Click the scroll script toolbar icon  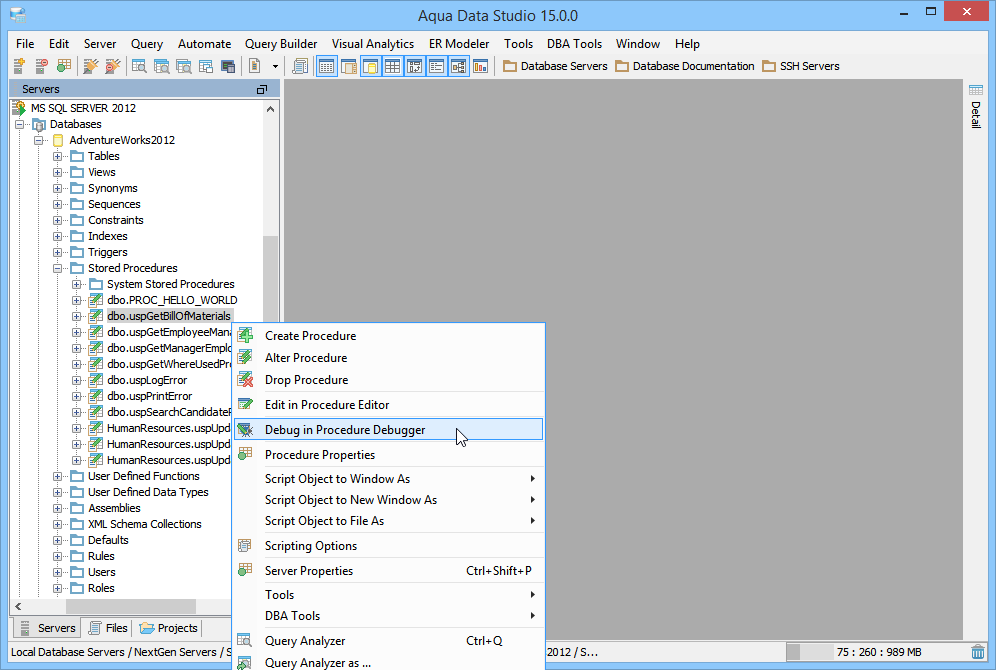300,65
